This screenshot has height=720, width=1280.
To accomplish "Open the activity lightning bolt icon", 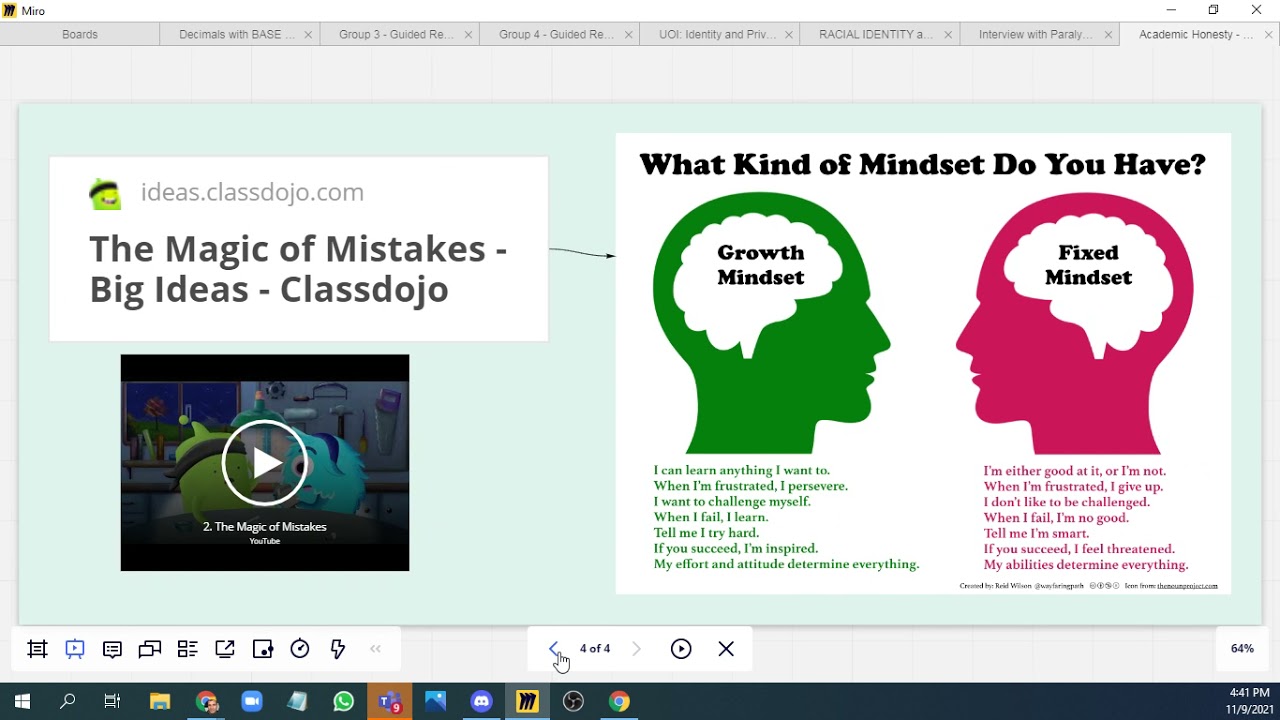I will click(338, 649).
